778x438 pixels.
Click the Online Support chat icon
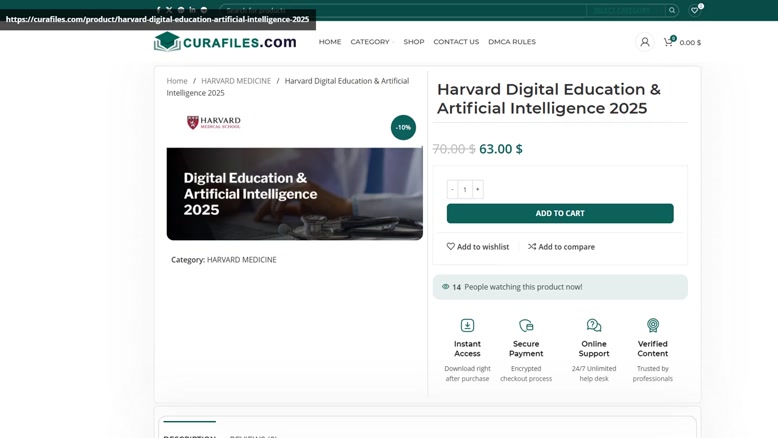pos(594,325)
